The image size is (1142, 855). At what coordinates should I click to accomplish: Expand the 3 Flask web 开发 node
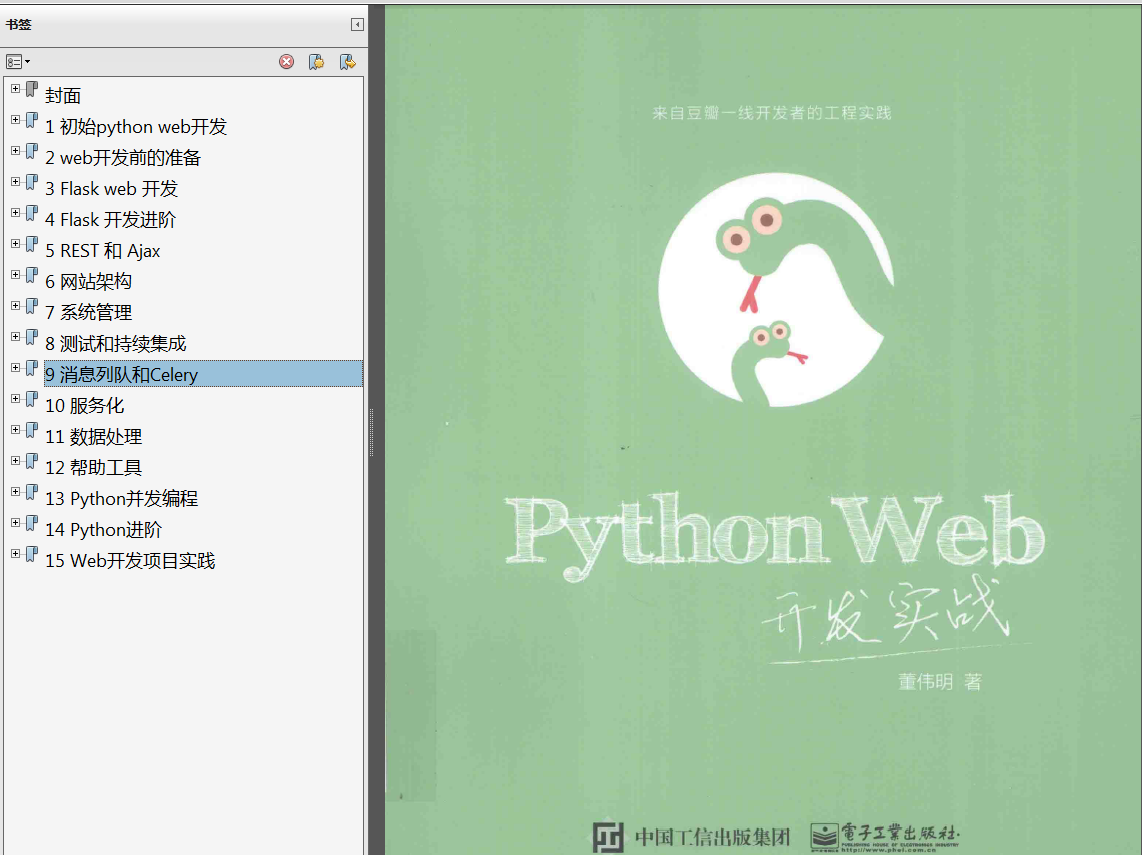(15, 181)
